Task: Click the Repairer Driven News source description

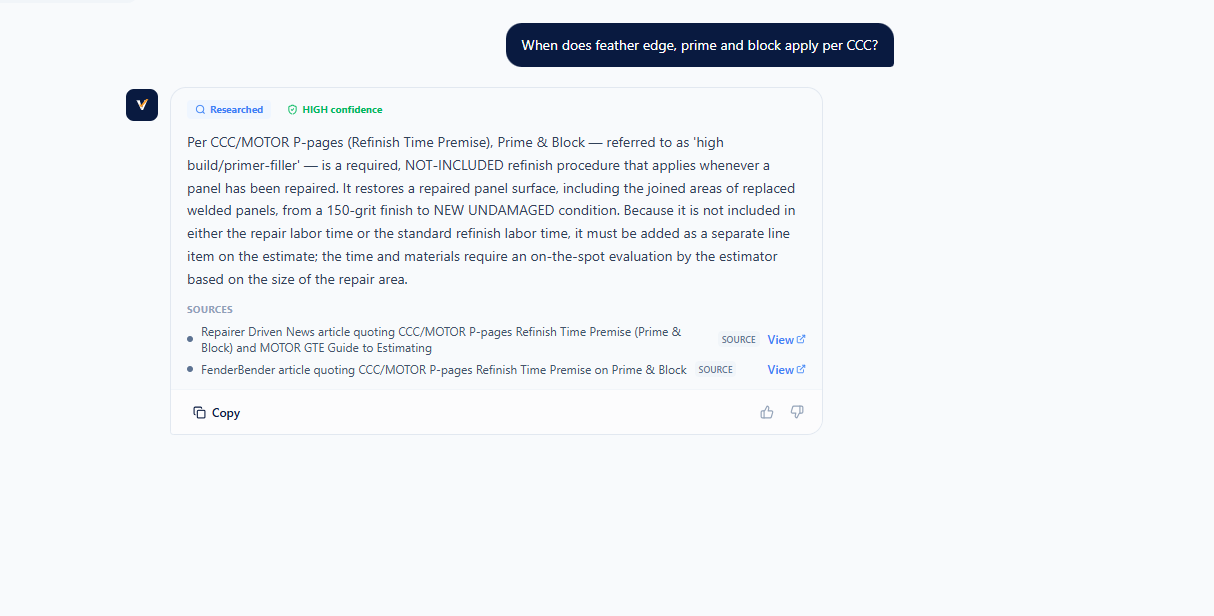Action: coord(441,340)
